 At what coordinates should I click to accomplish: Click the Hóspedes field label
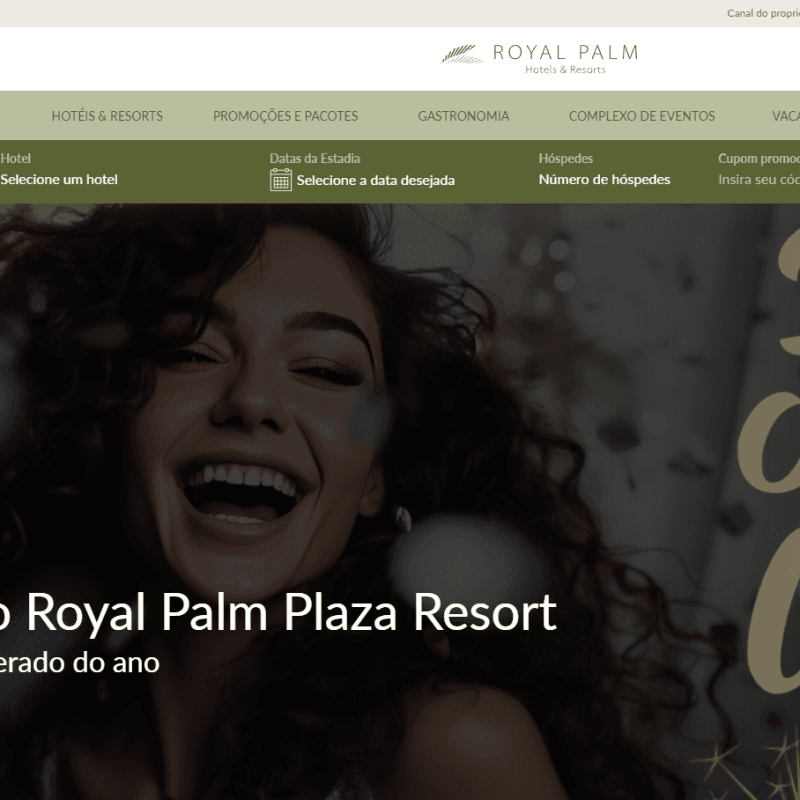[566, 159]
